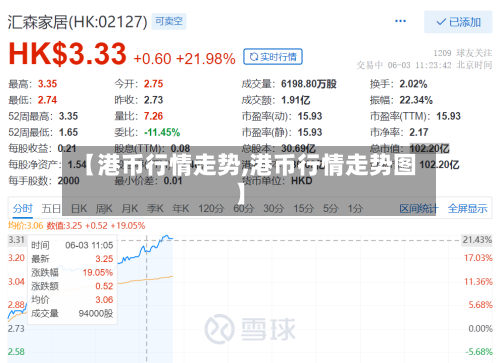The image size is (500, 363).
Task: Switch to the 5分 chart tab
Action: click(331, 209)
